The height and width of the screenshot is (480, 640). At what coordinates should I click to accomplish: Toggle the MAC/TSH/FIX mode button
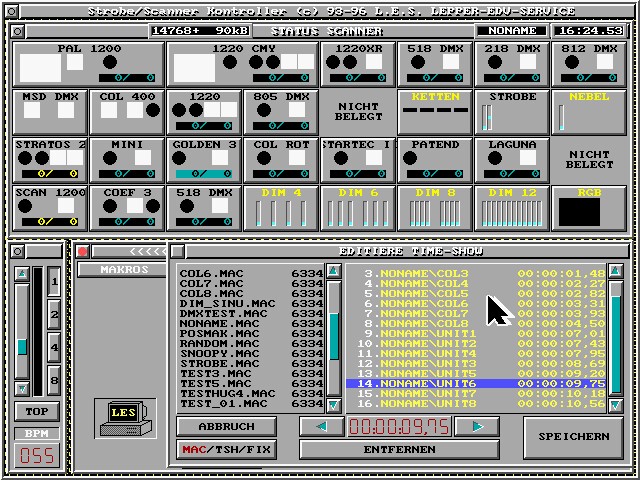pos(227,449)
